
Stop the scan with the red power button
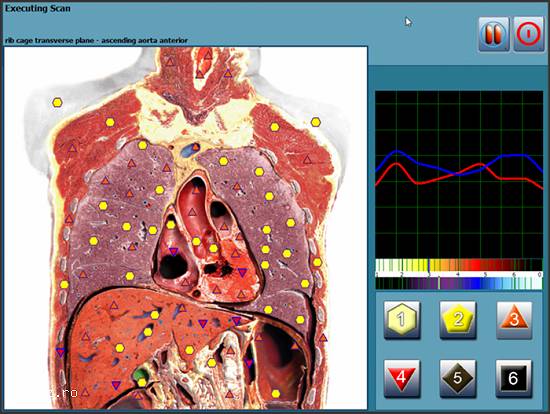pos(529,34)
